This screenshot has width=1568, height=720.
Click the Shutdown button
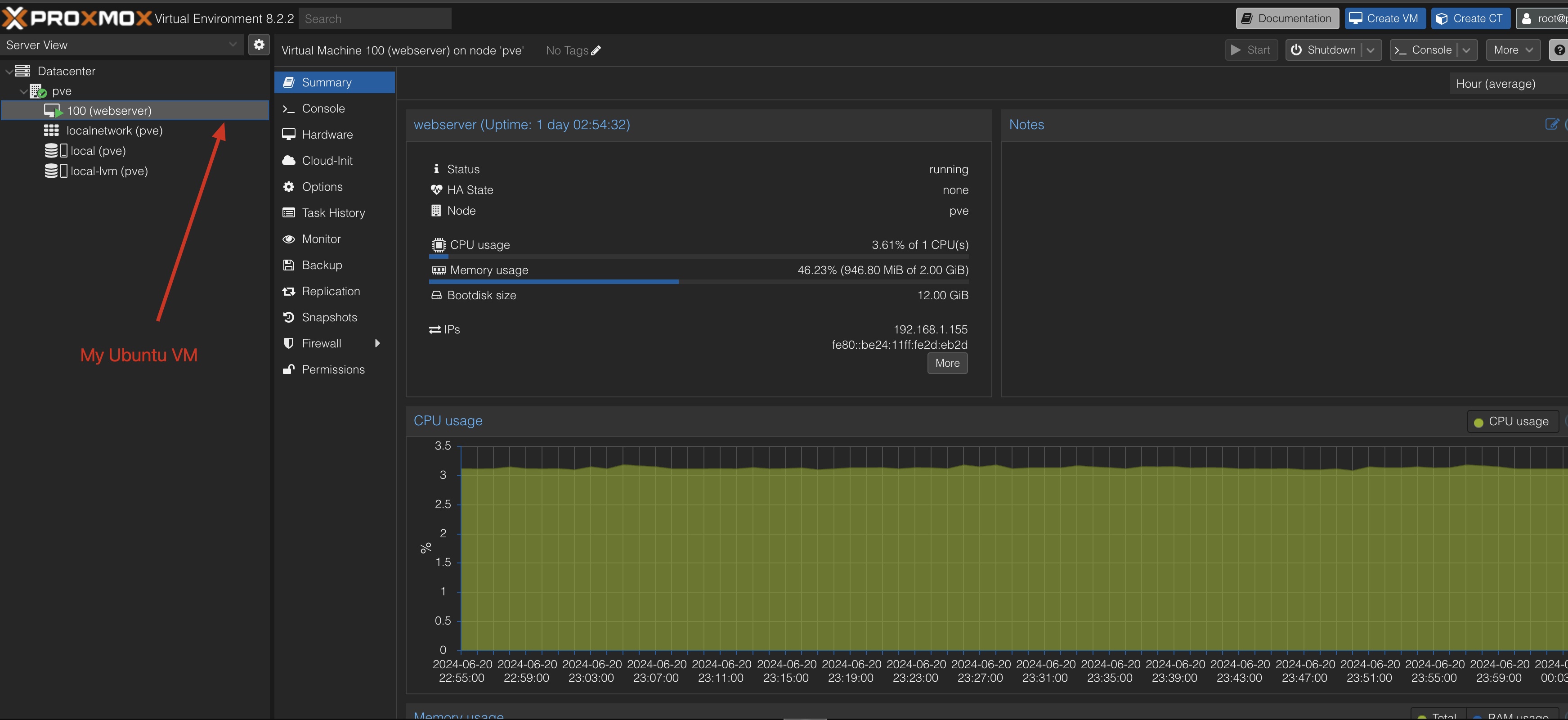click(x=1323, y=50)
